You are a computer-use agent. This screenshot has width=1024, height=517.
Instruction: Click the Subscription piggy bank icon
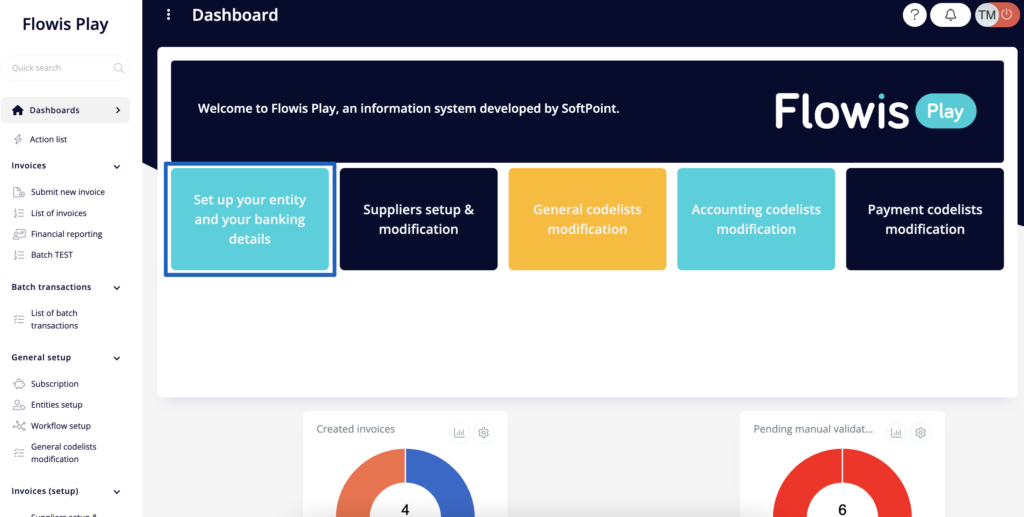tap(19, 384)
